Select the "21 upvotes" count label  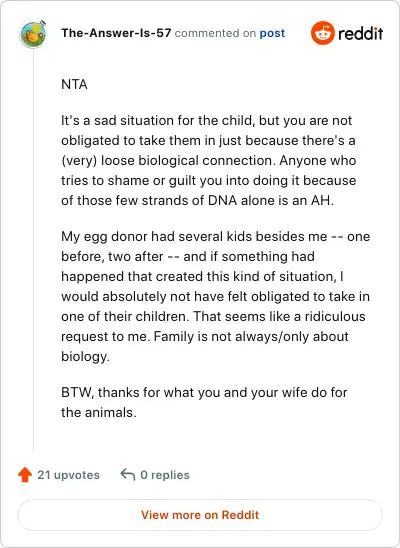pyautogui.click(x=68, y=475)
